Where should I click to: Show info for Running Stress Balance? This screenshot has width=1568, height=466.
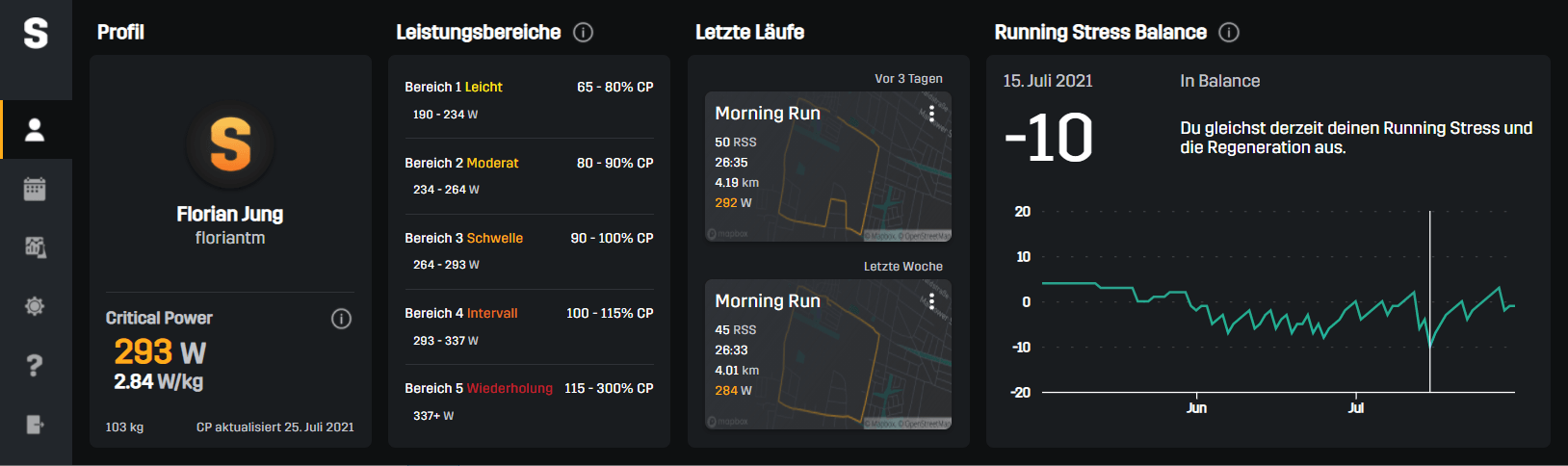pos(1229,32)
